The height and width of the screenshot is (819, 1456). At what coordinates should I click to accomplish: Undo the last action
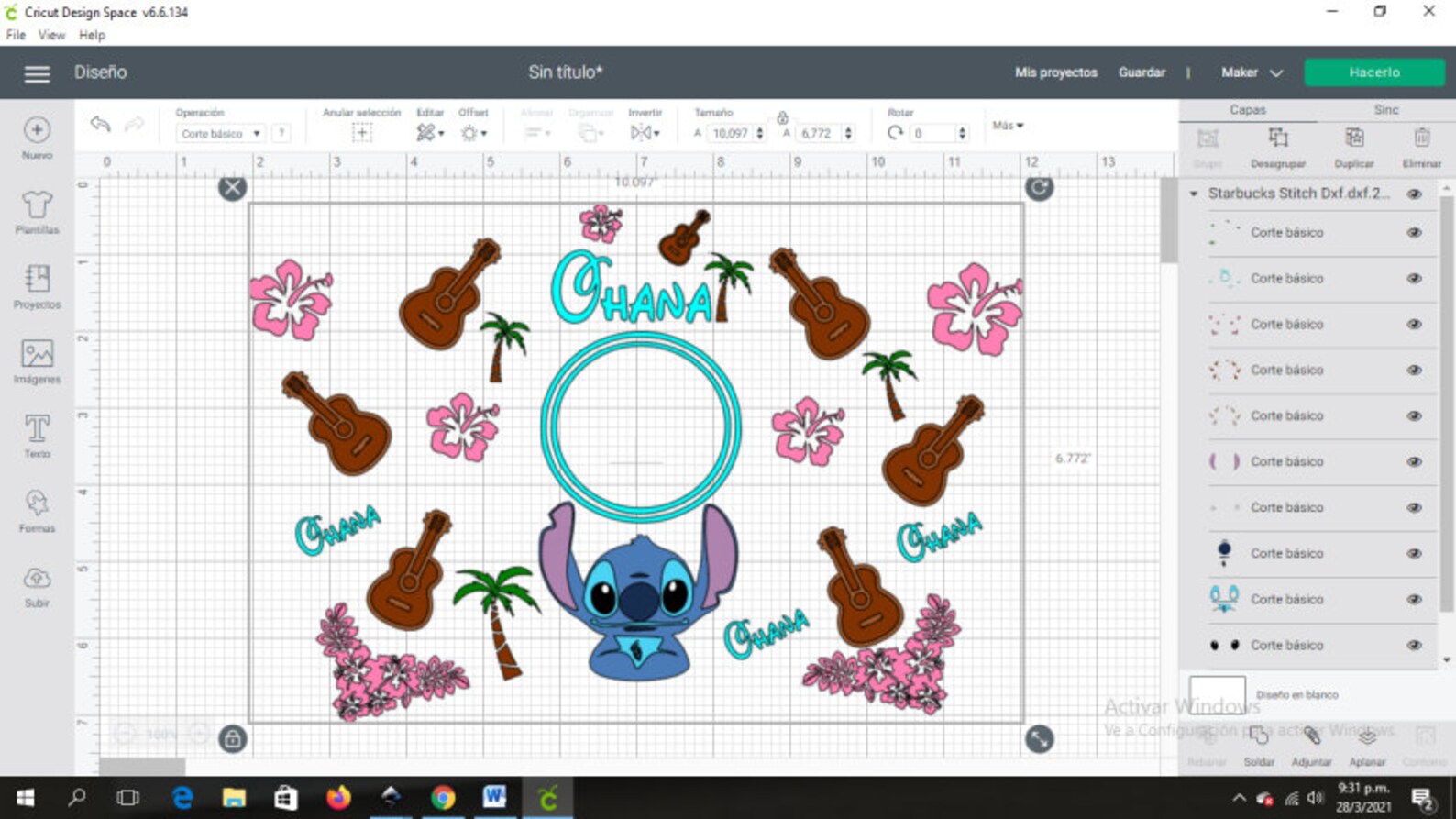[x=100, y=124]
